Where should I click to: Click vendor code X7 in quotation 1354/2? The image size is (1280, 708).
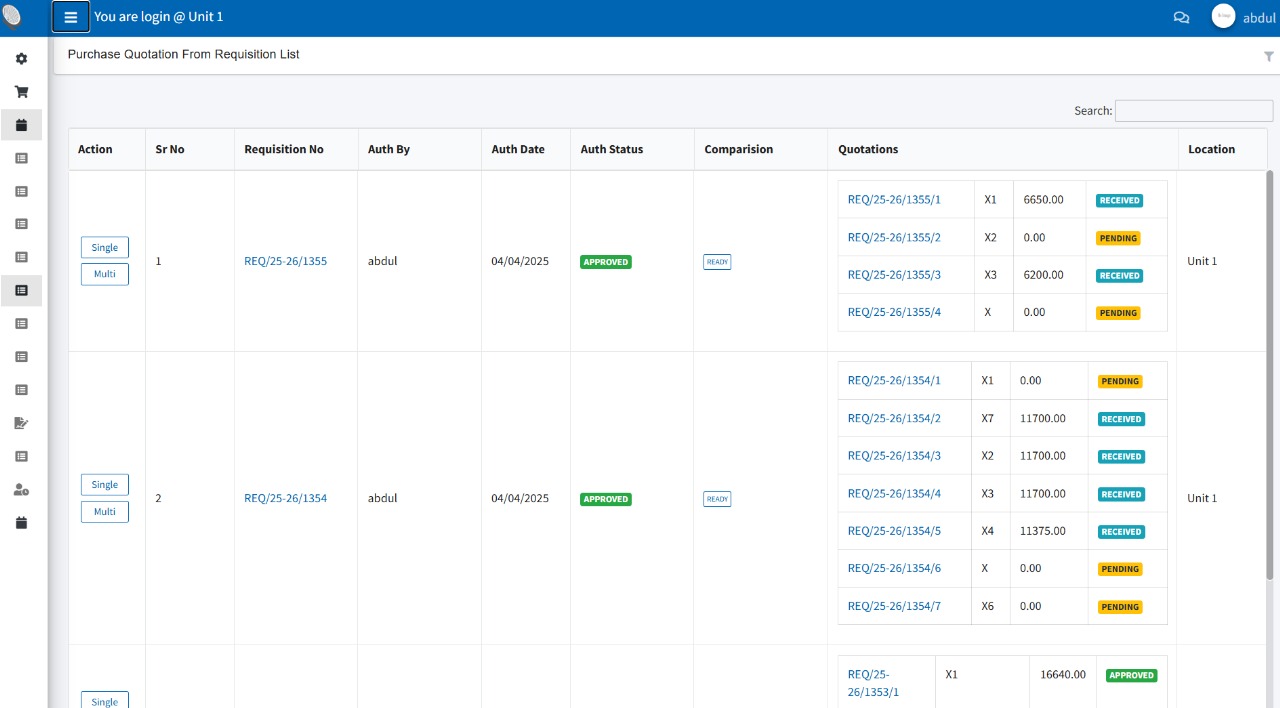coord(988,418)
